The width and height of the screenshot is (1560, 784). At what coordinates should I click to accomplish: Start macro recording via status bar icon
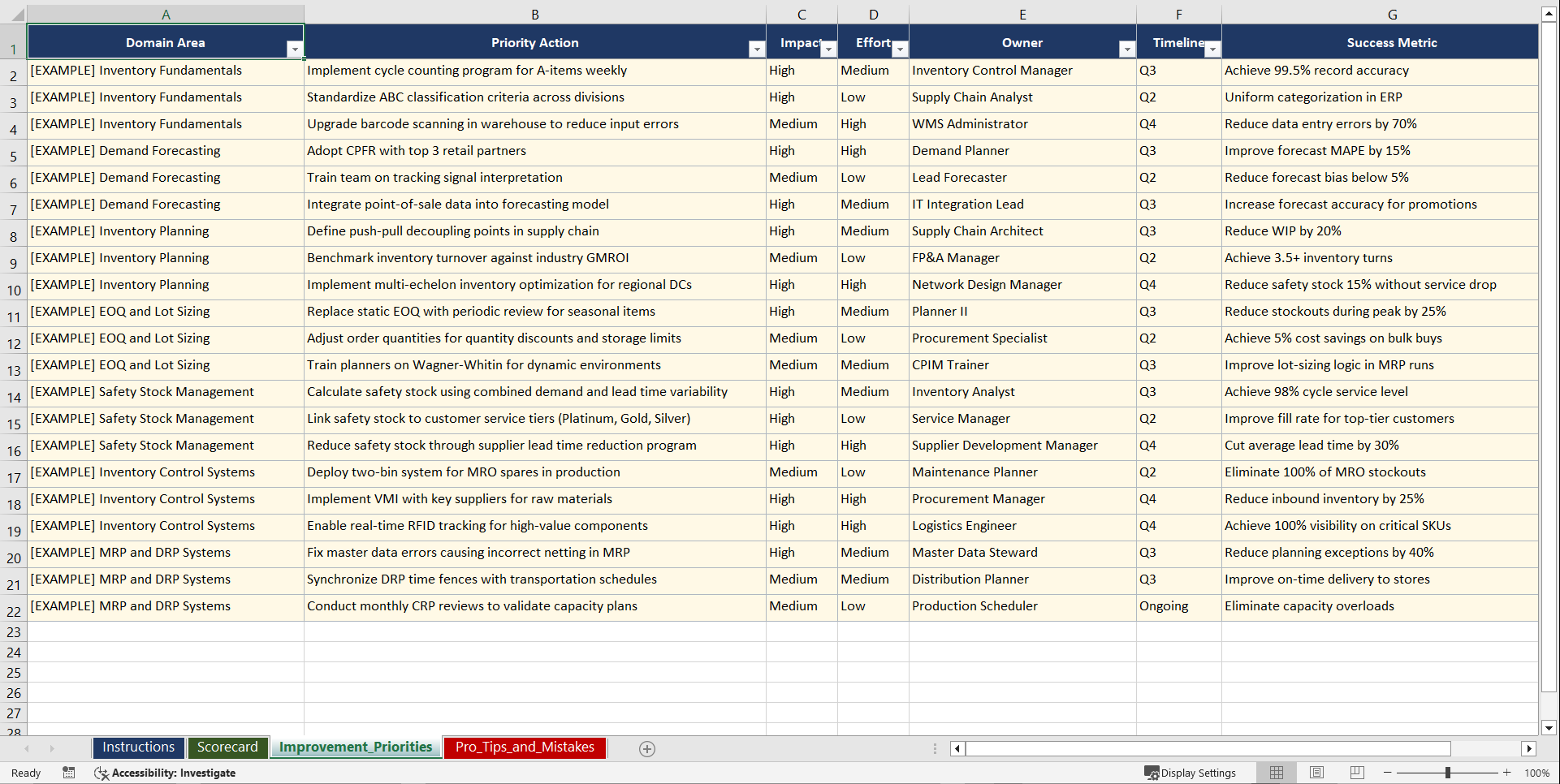[69, 773]
